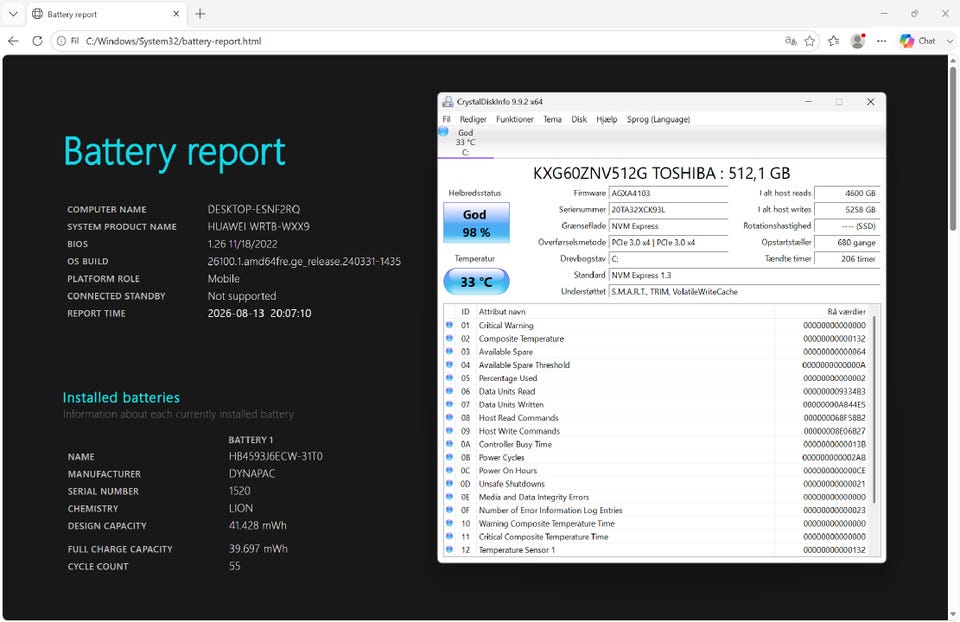Click the CrystalDiskInfo title bar icon
The height and width of the screenshot is (622, 960).
[x=448, y=102]
